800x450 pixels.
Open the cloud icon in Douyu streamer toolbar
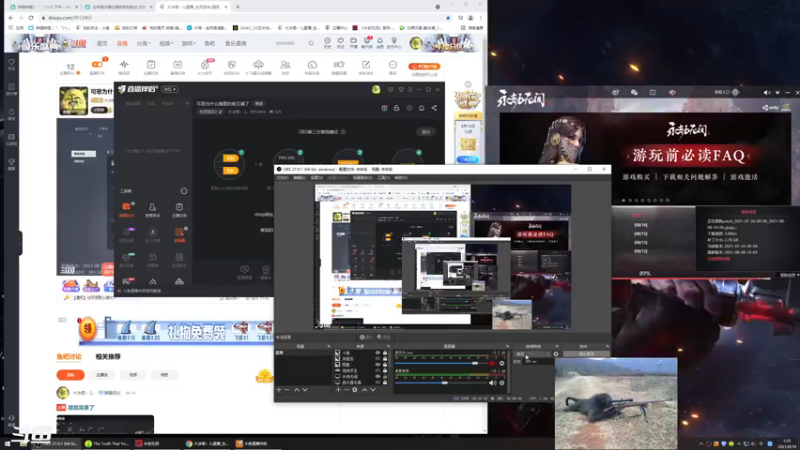[x=258, y=67]
